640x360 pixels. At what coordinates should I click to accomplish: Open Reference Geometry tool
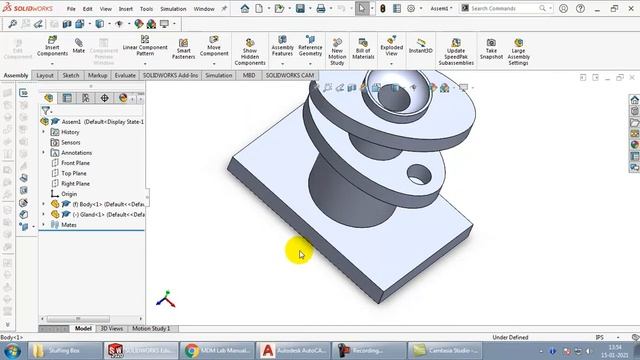pos(310,46)
